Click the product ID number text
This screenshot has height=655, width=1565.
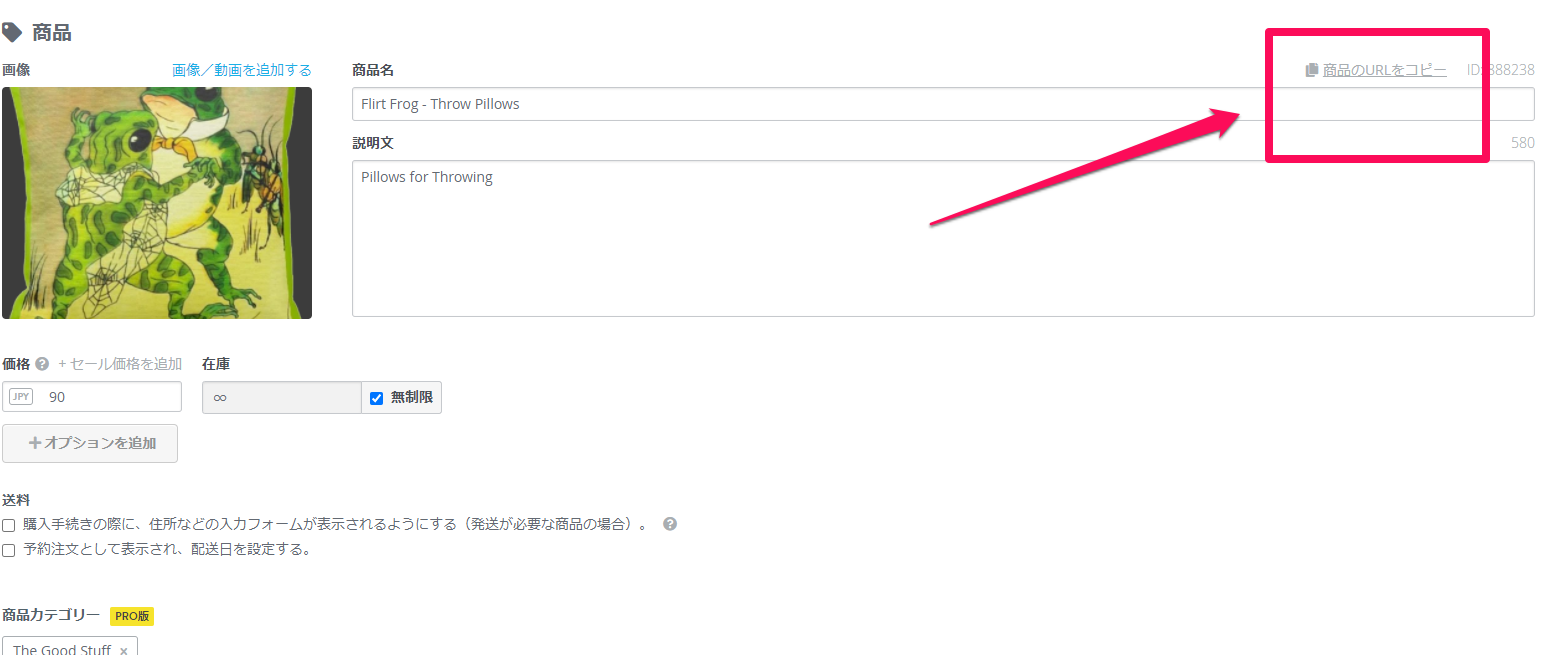[1500, 71]
